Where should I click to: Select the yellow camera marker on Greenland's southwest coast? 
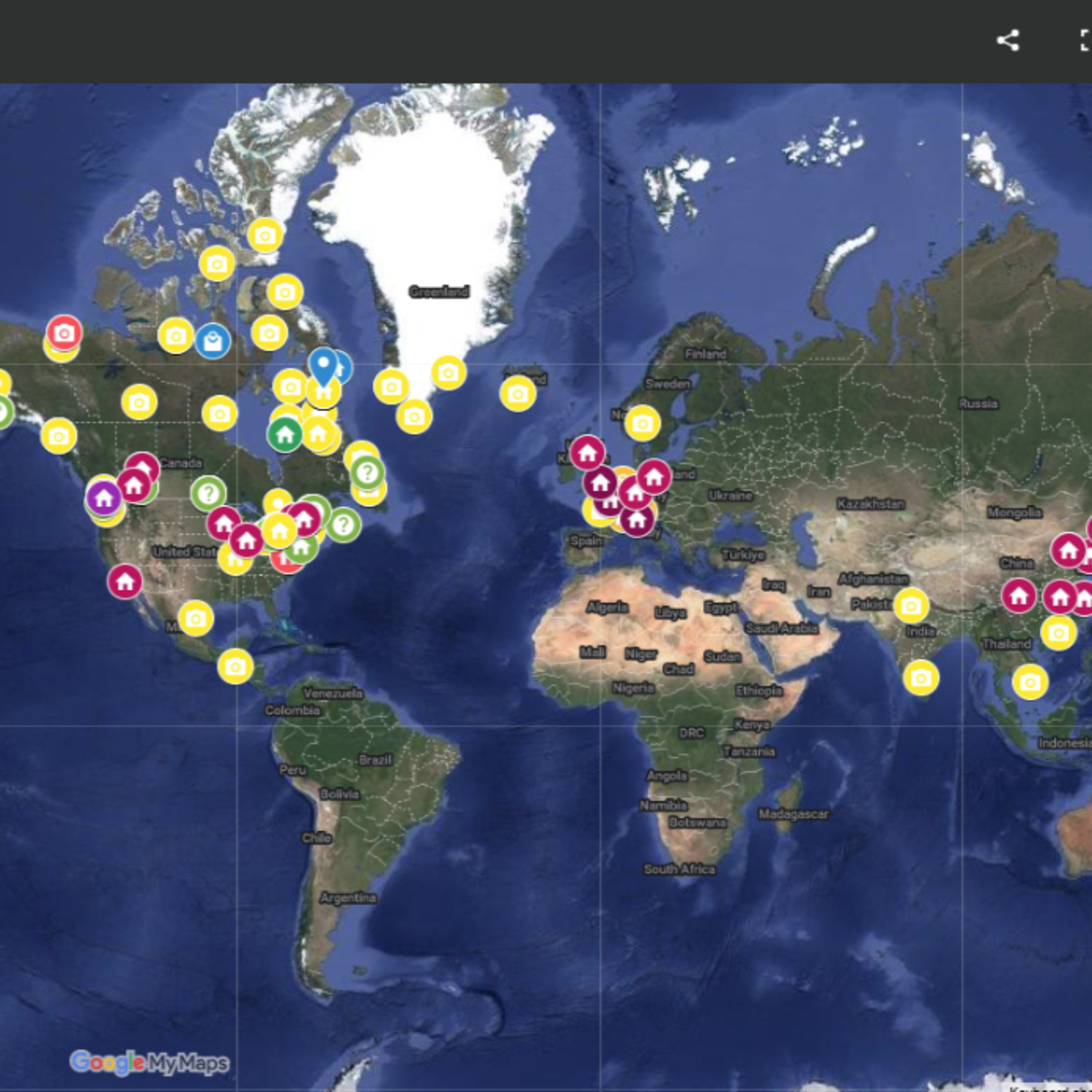pos(391,387)
